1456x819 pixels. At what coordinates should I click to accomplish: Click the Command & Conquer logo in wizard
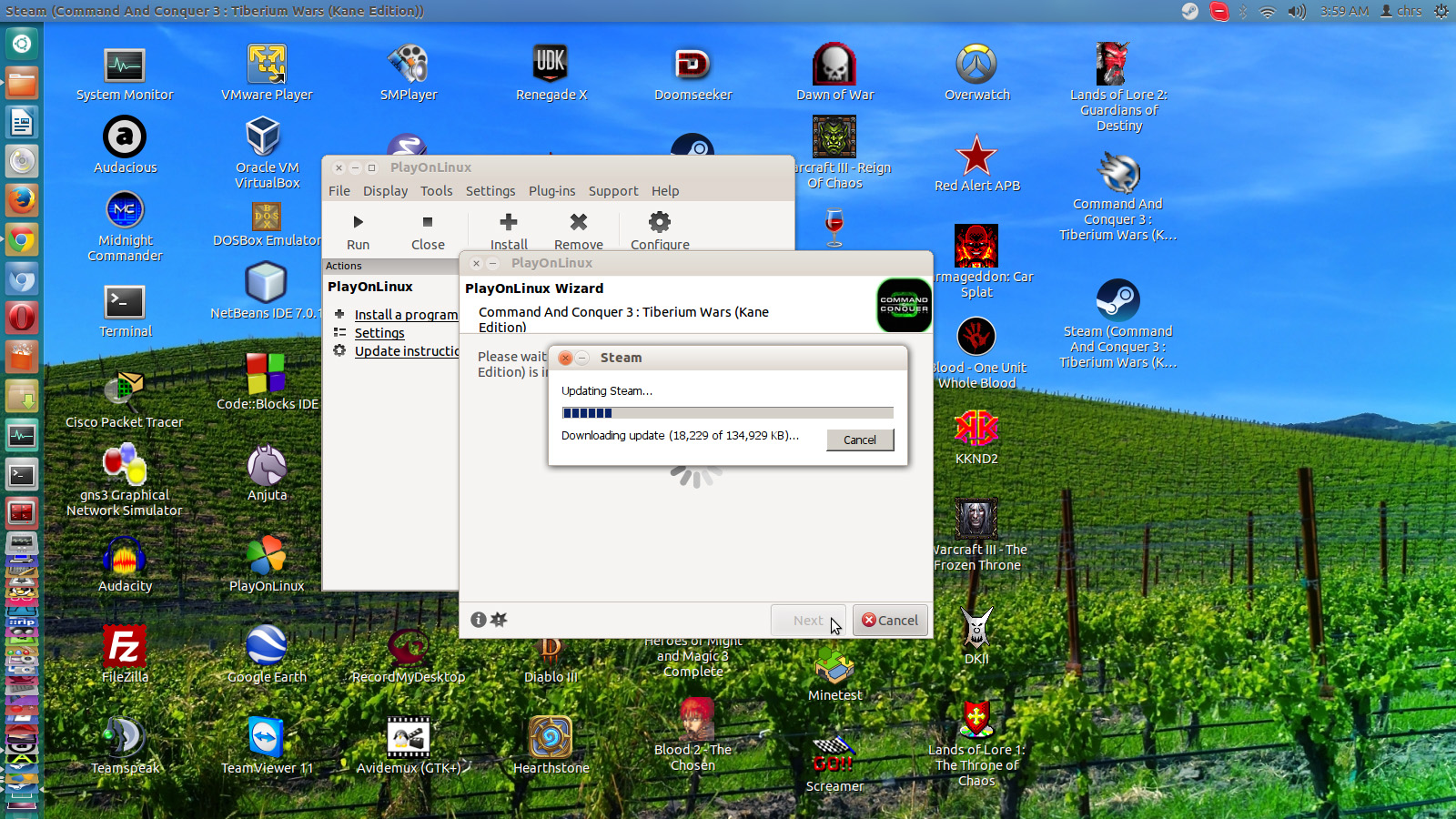[x=904, y=305]
